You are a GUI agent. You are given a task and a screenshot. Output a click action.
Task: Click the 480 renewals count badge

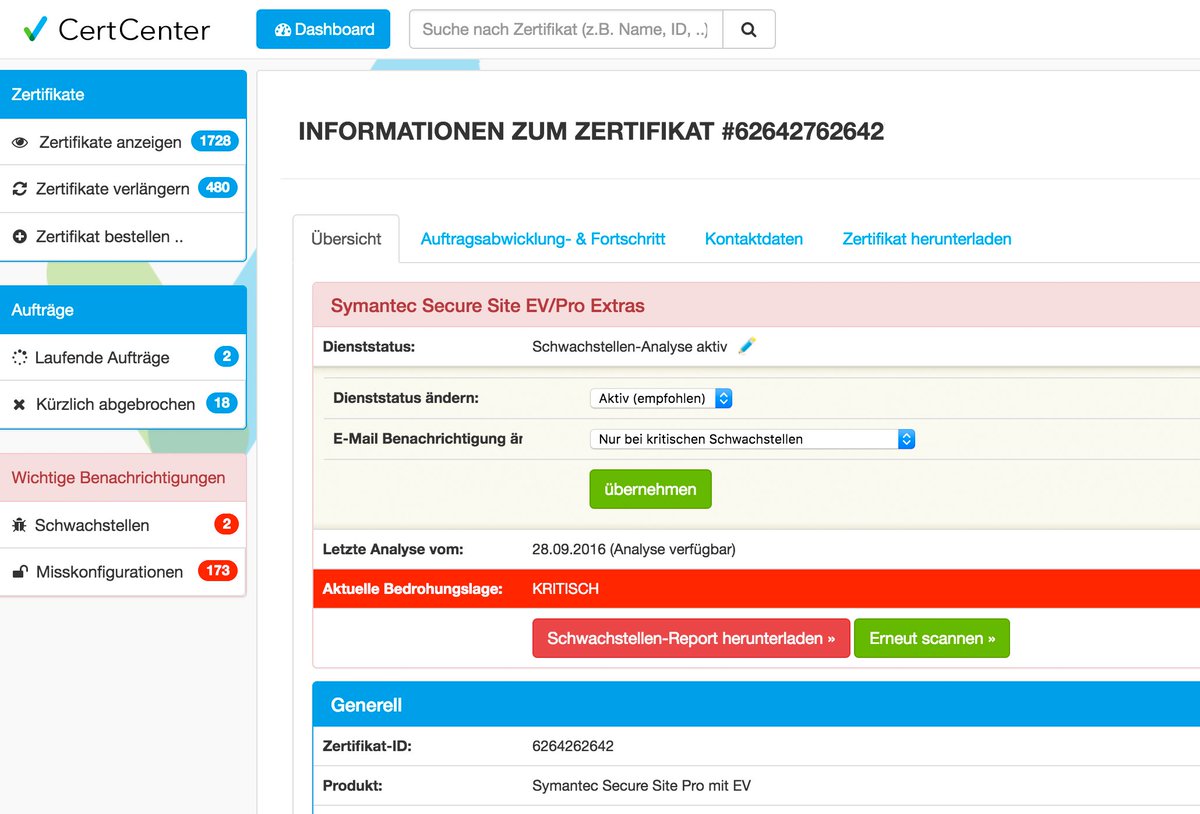pos(218,187)
